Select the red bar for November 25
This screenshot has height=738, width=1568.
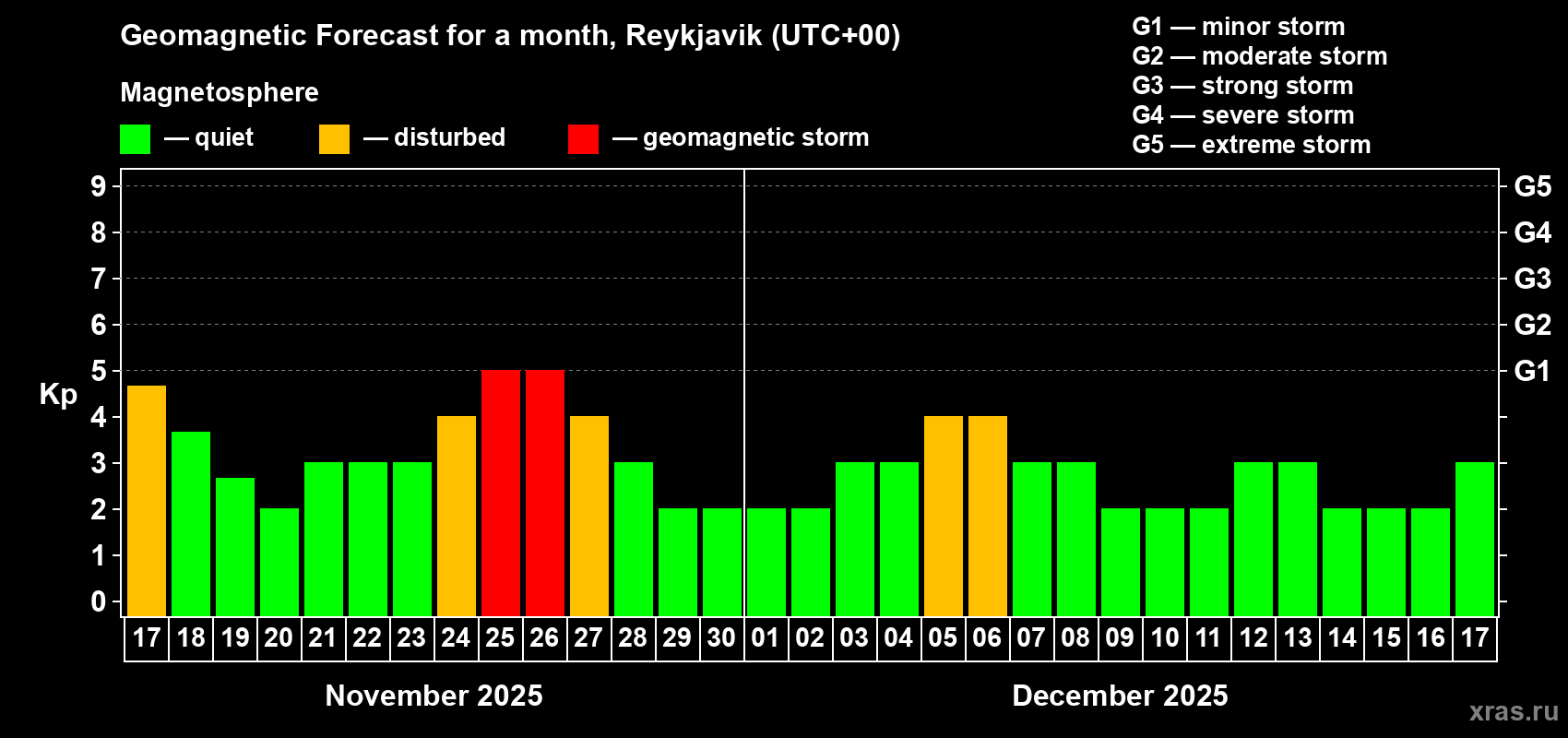click(501, 493)
